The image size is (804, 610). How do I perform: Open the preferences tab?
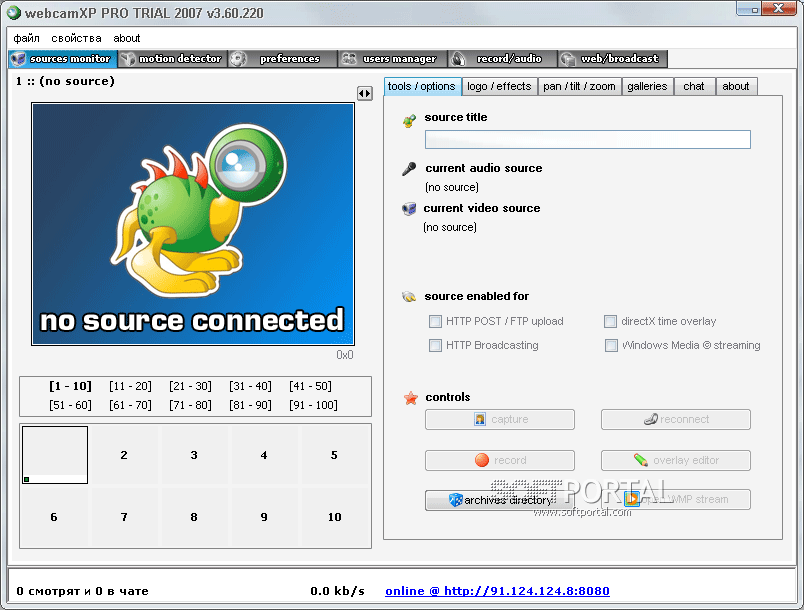(x=283, y=59)
